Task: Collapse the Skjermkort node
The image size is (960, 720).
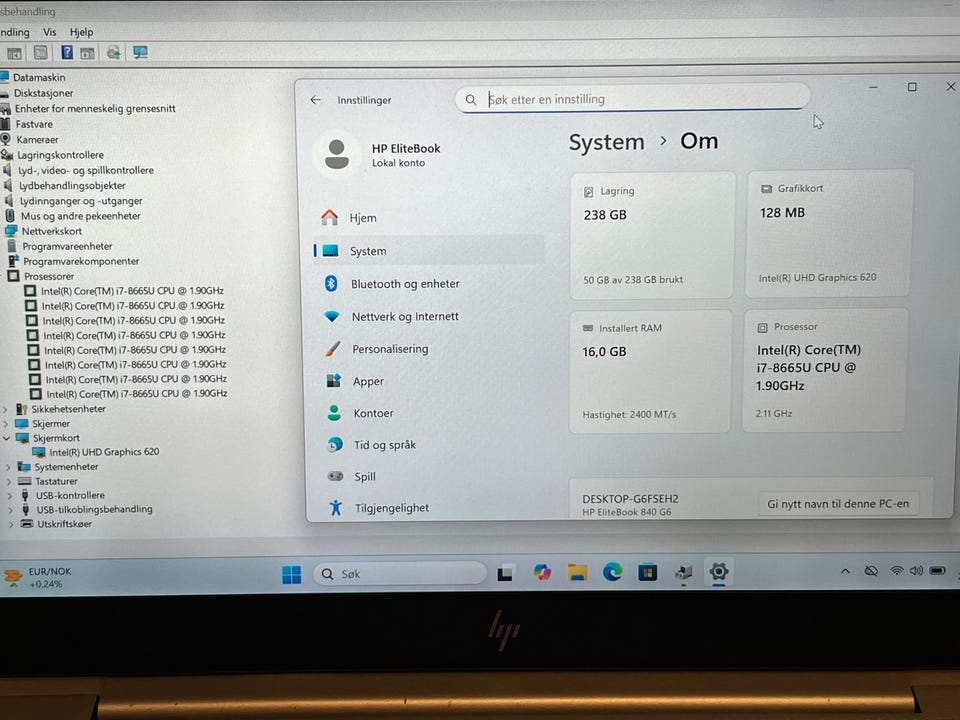Action: coord(7,438)
